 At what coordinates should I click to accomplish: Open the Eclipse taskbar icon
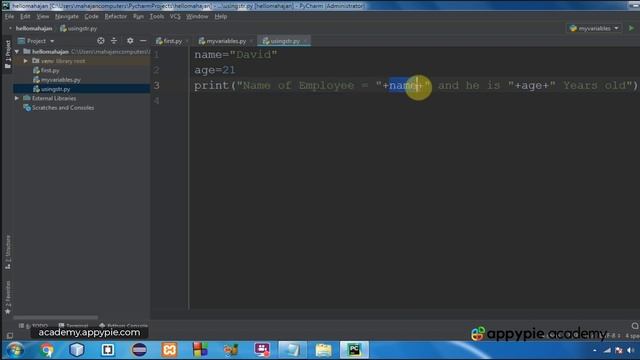point(139,350)
